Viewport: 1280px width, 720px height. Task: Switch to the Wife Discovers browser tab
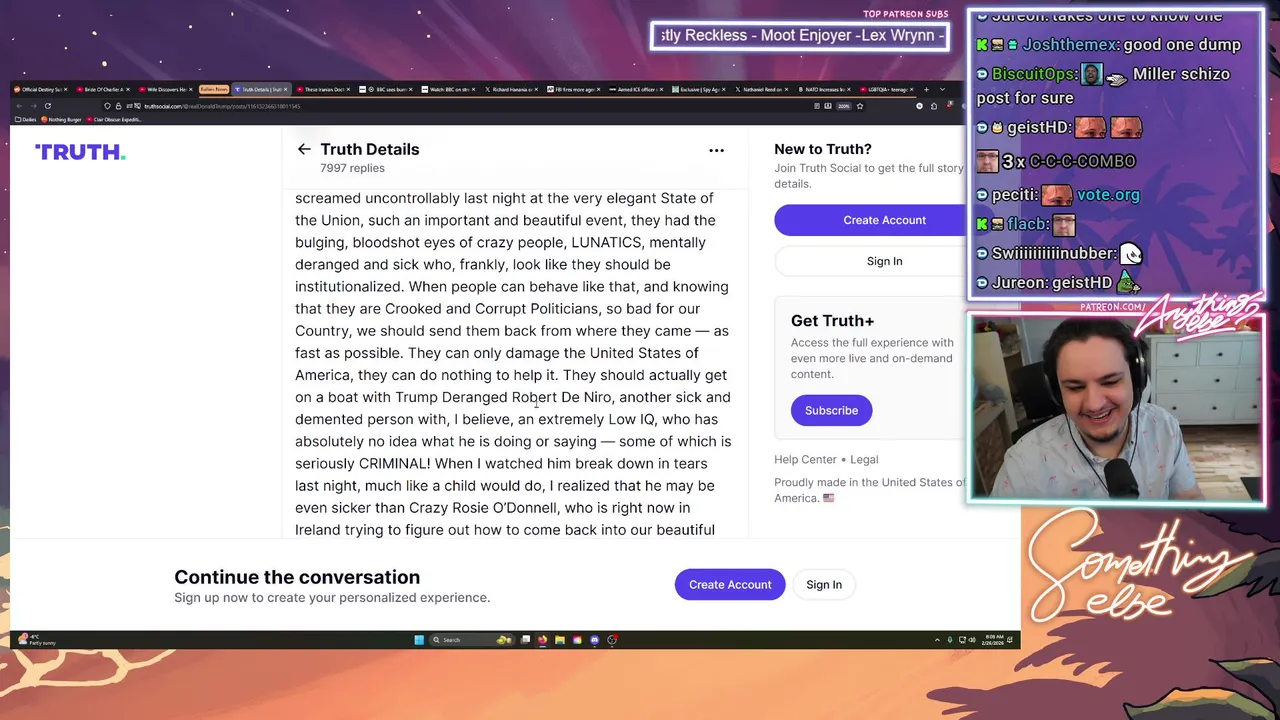167,89
